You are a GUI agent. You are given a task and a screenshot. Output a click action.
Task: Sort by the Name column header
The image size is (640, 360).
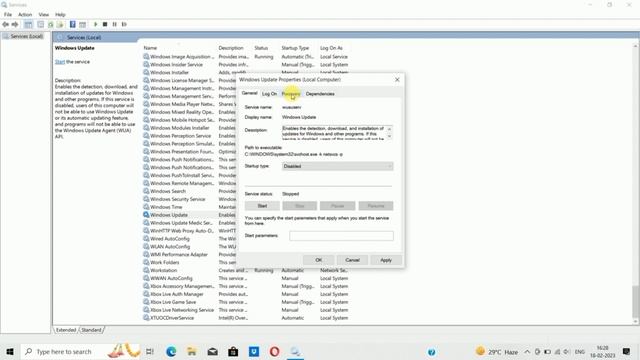(x=150, y=48)
